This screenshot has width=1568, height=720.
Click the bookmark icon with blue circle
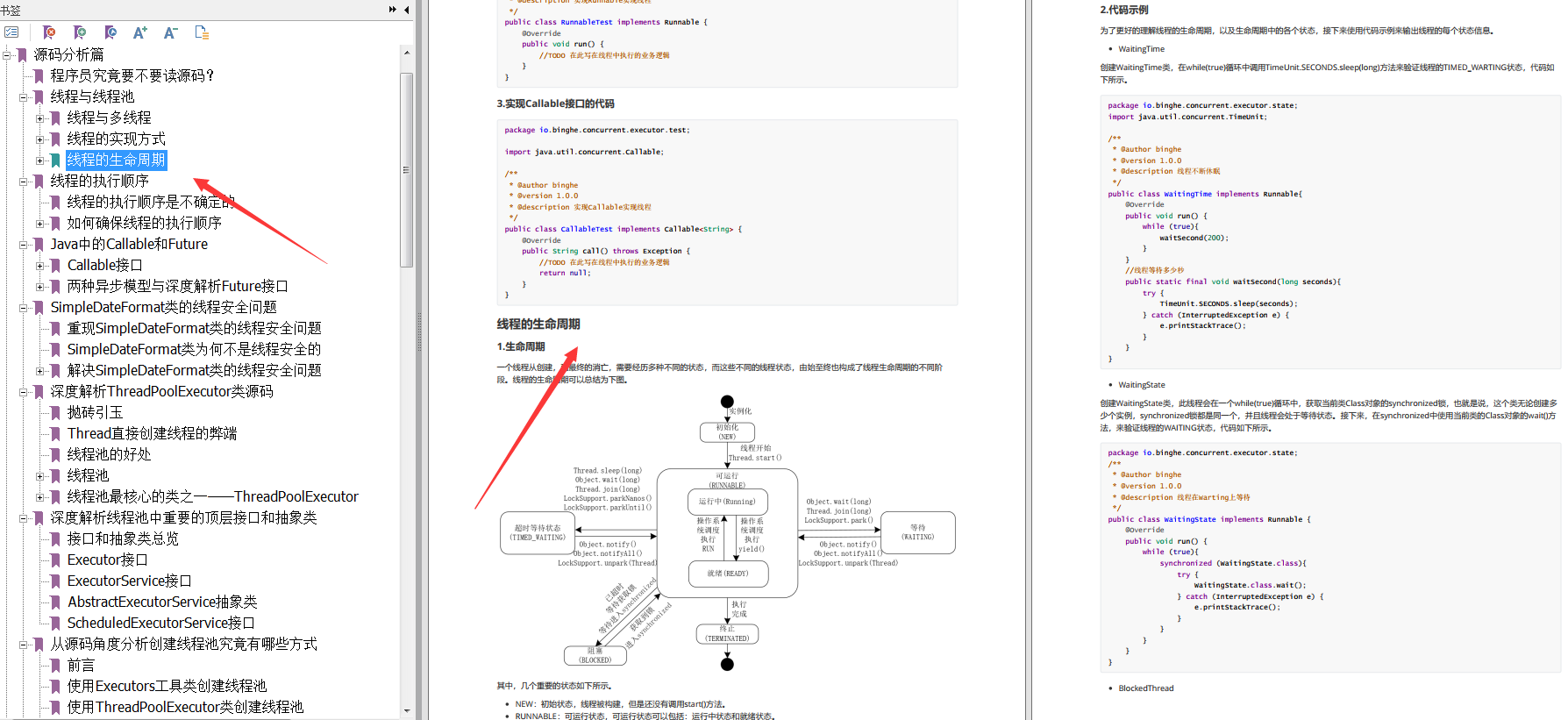tap(110, 32)
